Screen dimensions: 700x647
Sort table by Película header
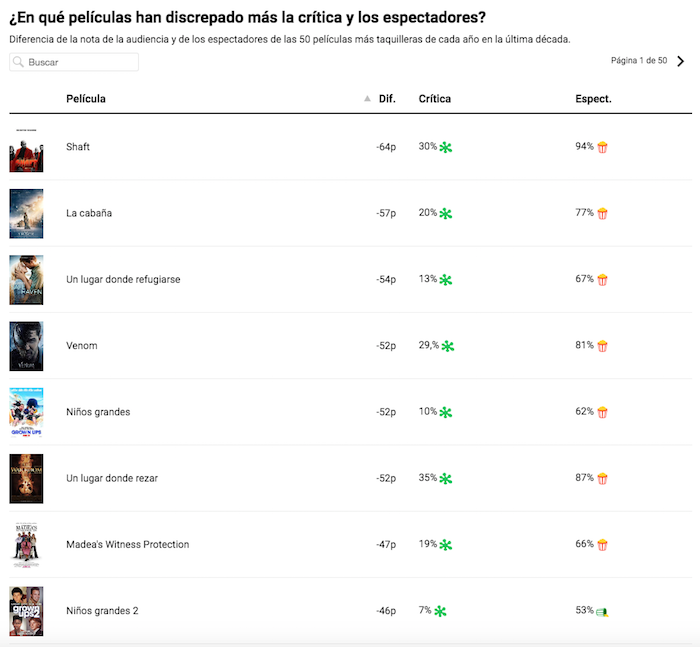pos(86,99)
